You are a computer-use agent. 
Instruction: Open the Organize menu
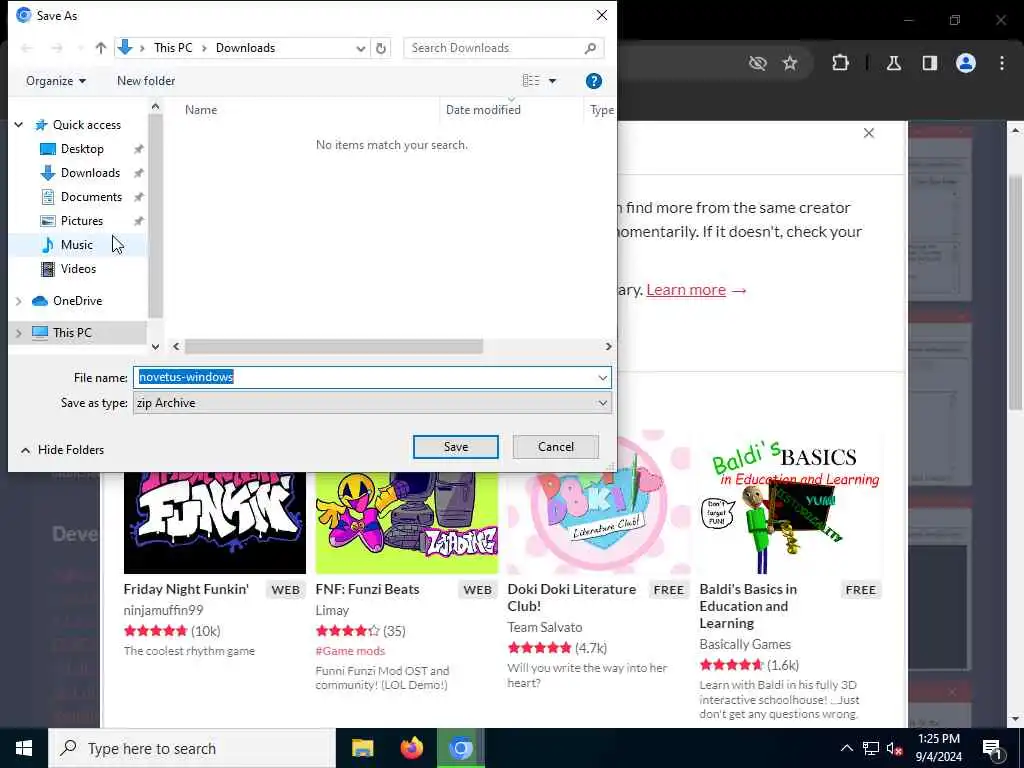tap(56, 81)
